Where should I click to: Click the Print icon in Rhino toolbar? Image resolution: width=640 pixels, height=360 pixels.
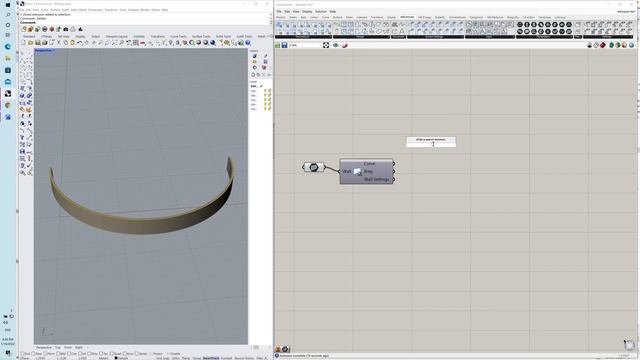coord(44,42)
